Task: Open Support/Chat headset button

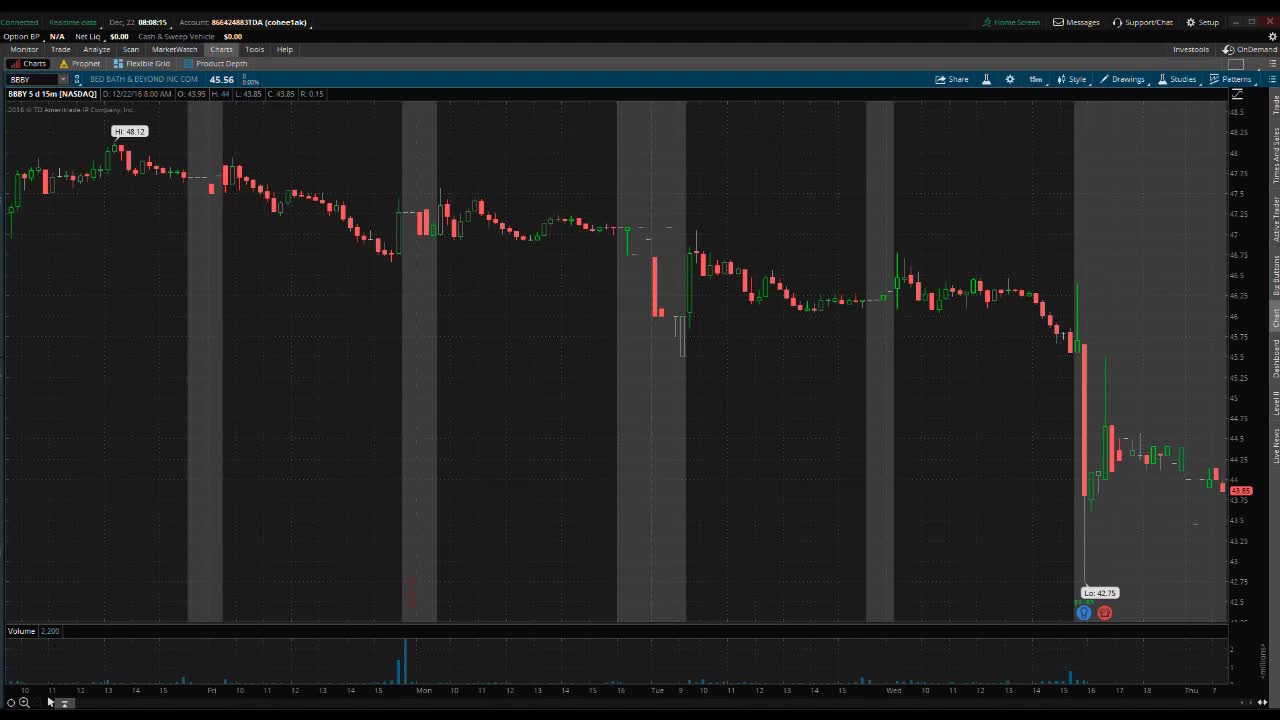Action: [1143, 22]
